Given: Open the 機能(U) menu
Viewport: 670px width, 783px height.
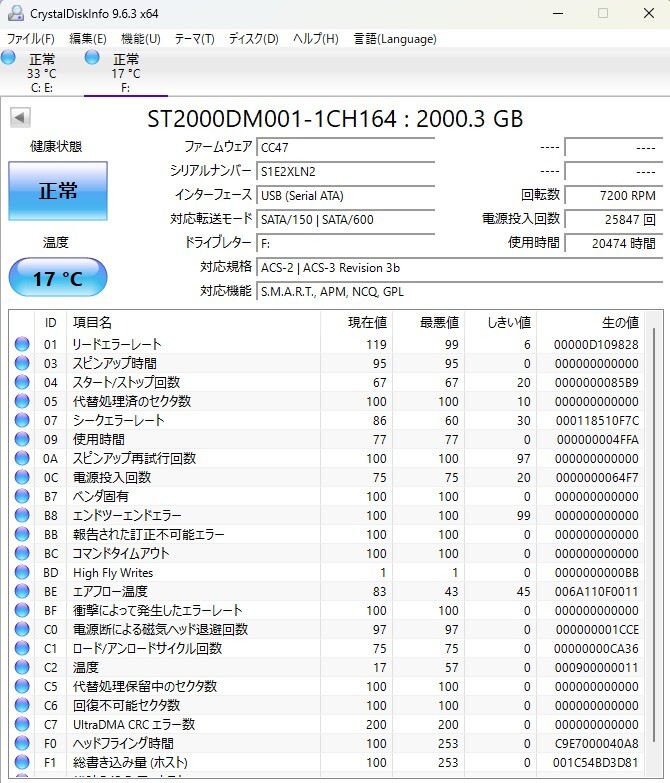Looking at the screenshot, I should pyautogui.click(x=141, y=38).
